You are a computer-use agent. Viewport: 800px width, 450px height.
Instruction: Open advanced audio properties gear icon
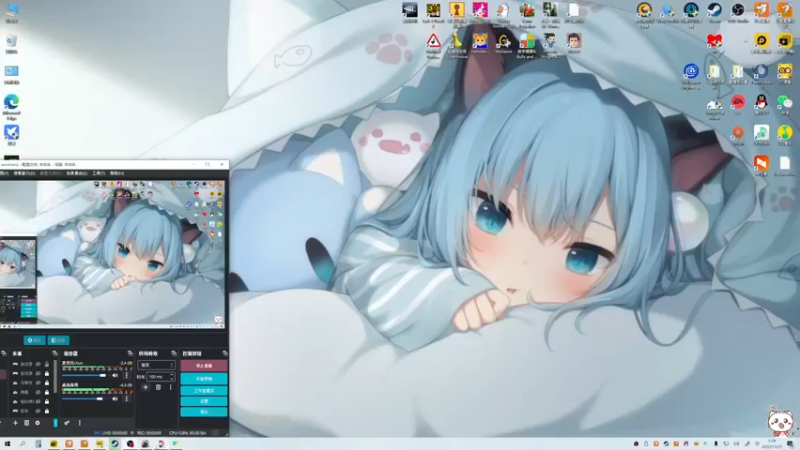click(x=67, y=423)
